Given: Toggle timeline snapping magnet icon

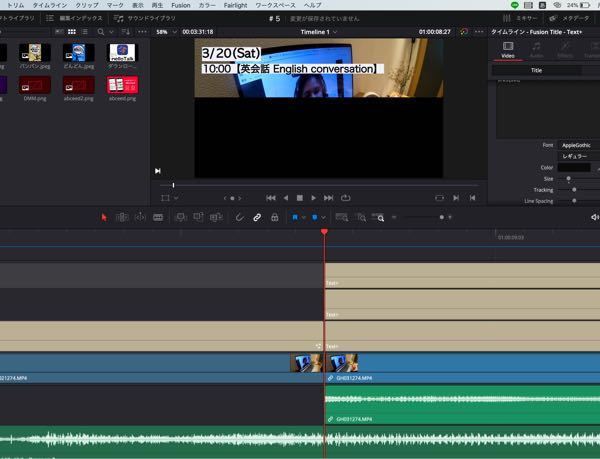Looking at the screenshot, I should click(x=239, y=217).
